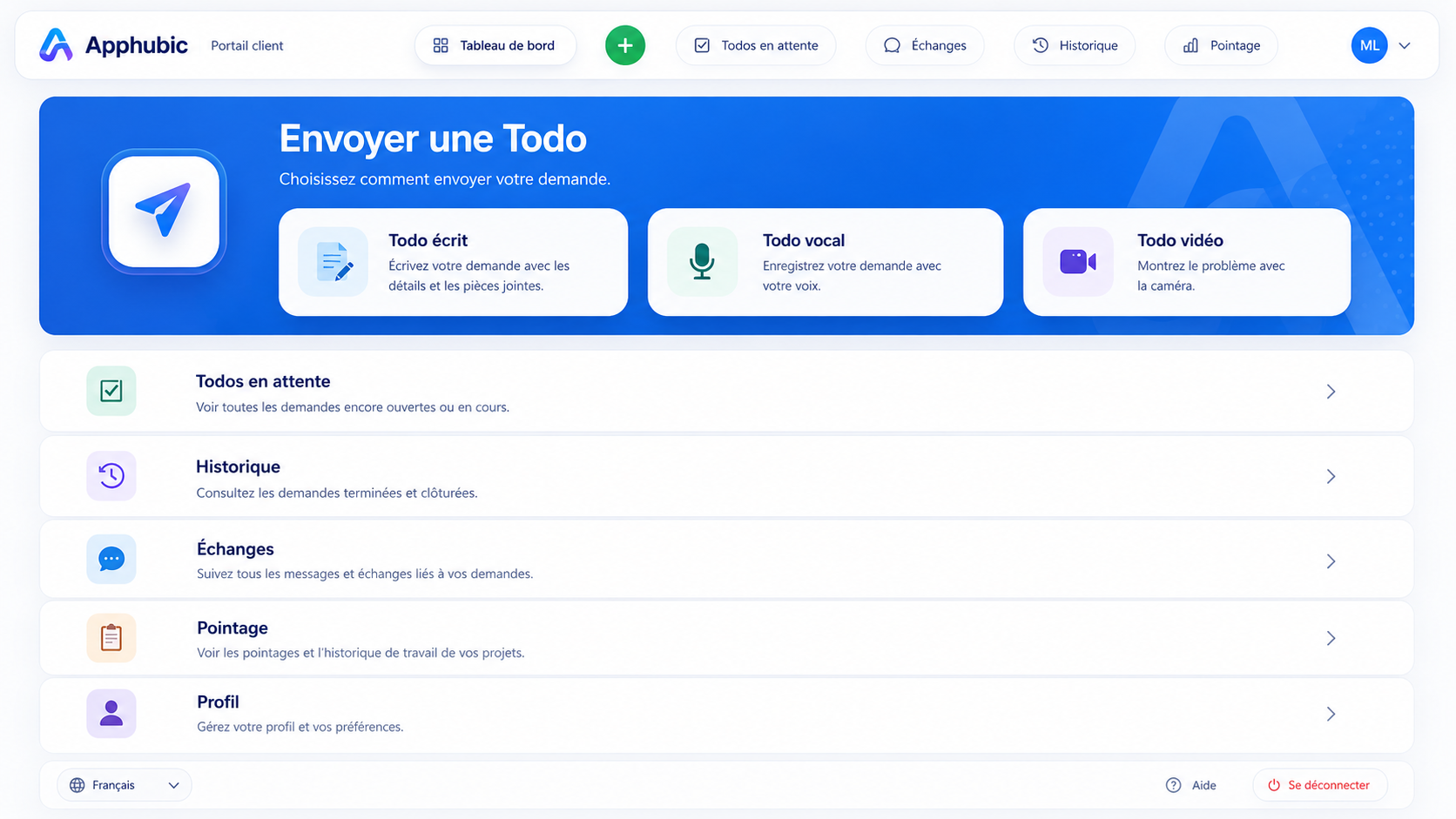Open the Historique list row title
This screenshot has width=1456, height=819.
pos(238,467)
